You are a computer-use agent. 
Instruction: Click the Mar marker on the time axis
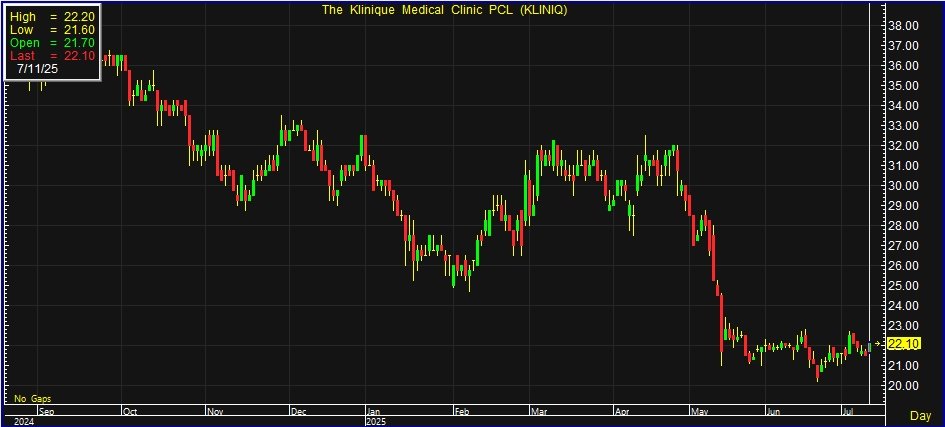point(540,410)
